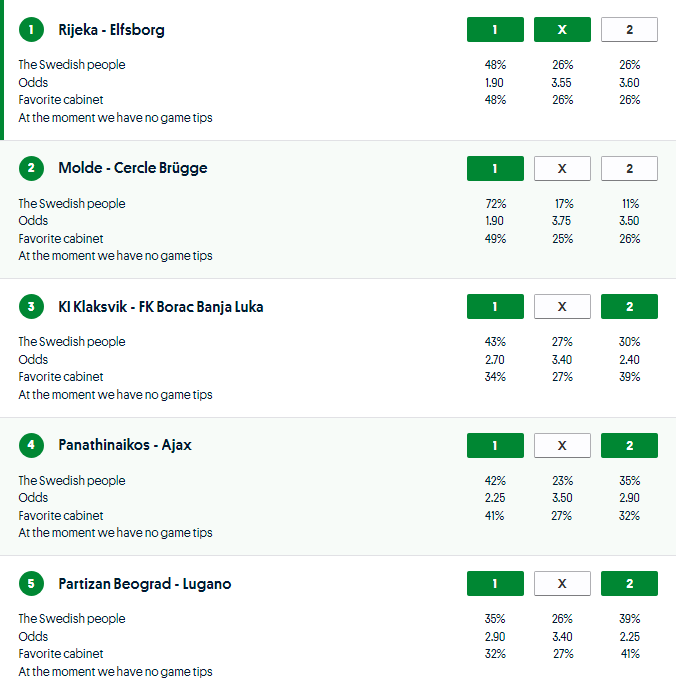Enable draw X for Molde - Cercle Brügge
Screen dimensions: 676x688
pyautogui.click(x=562, y=168)
